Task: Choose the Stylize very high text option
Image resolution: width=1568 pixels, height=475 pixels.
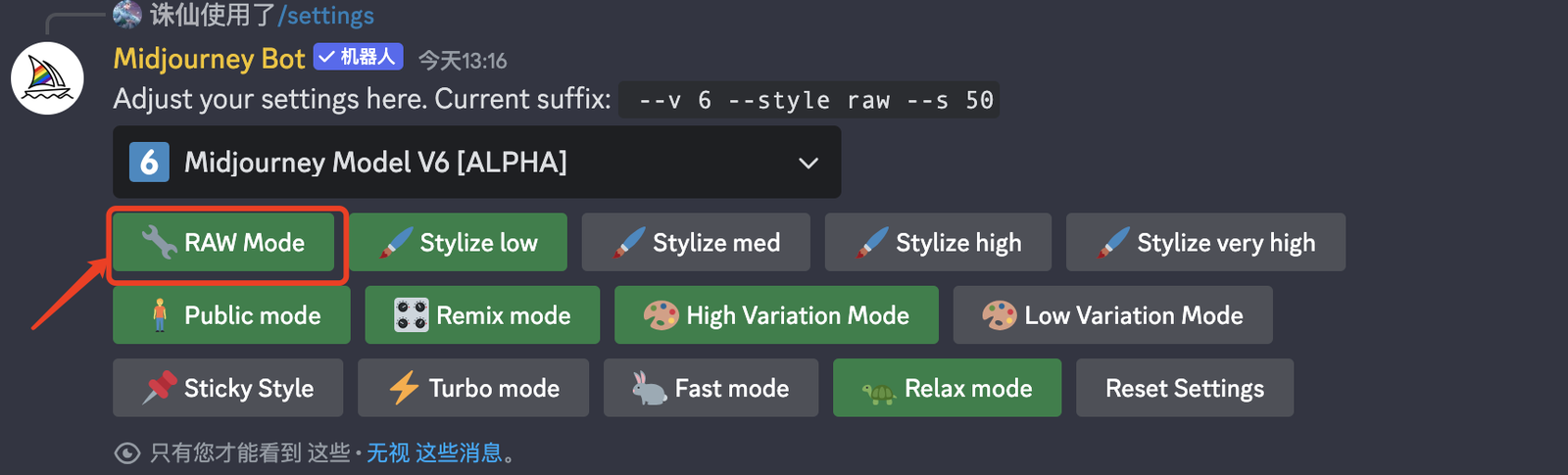Action: pos(1226,243)
